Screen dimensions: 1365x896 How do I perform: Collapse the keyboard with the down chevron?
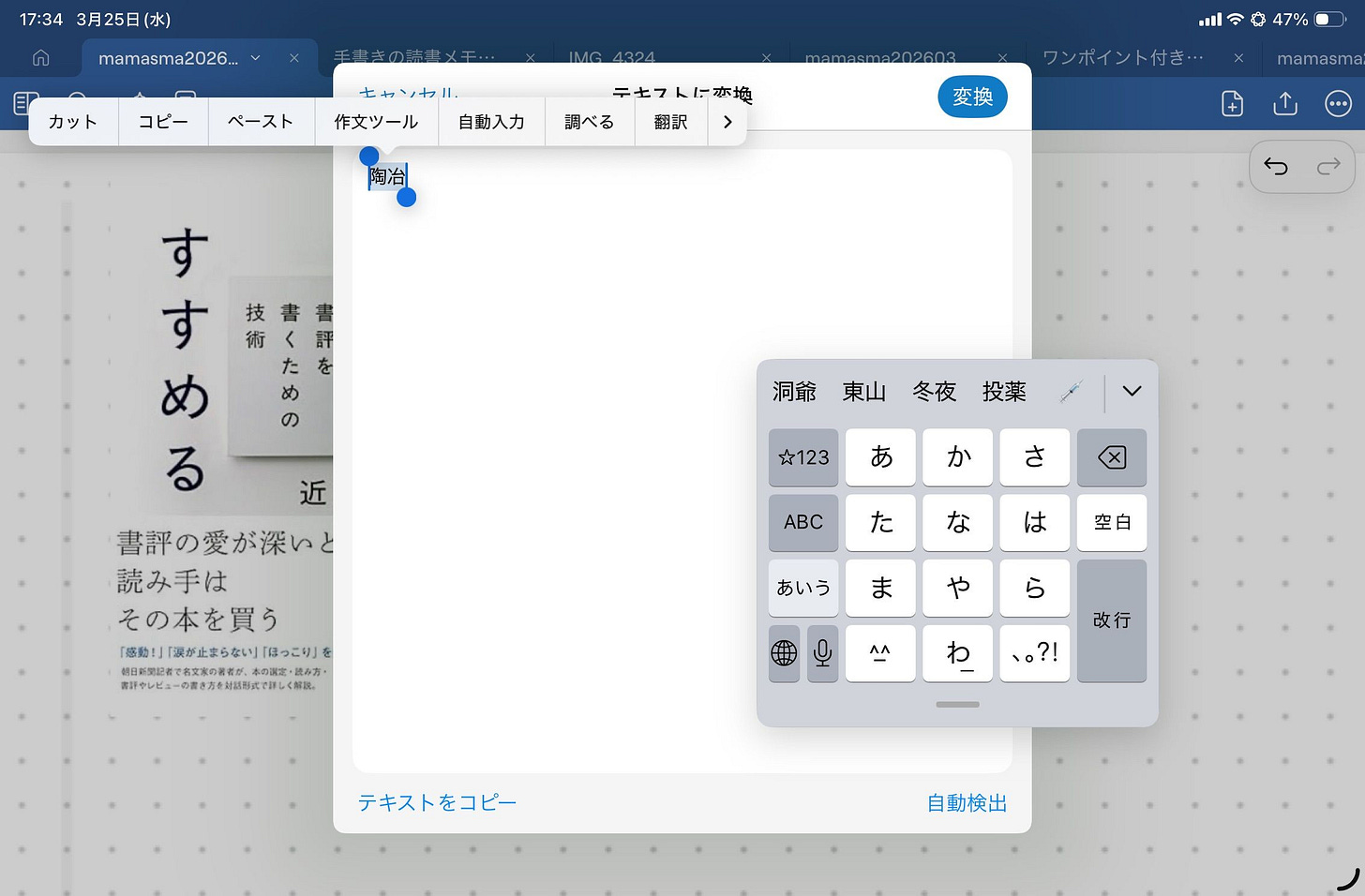1132,391
